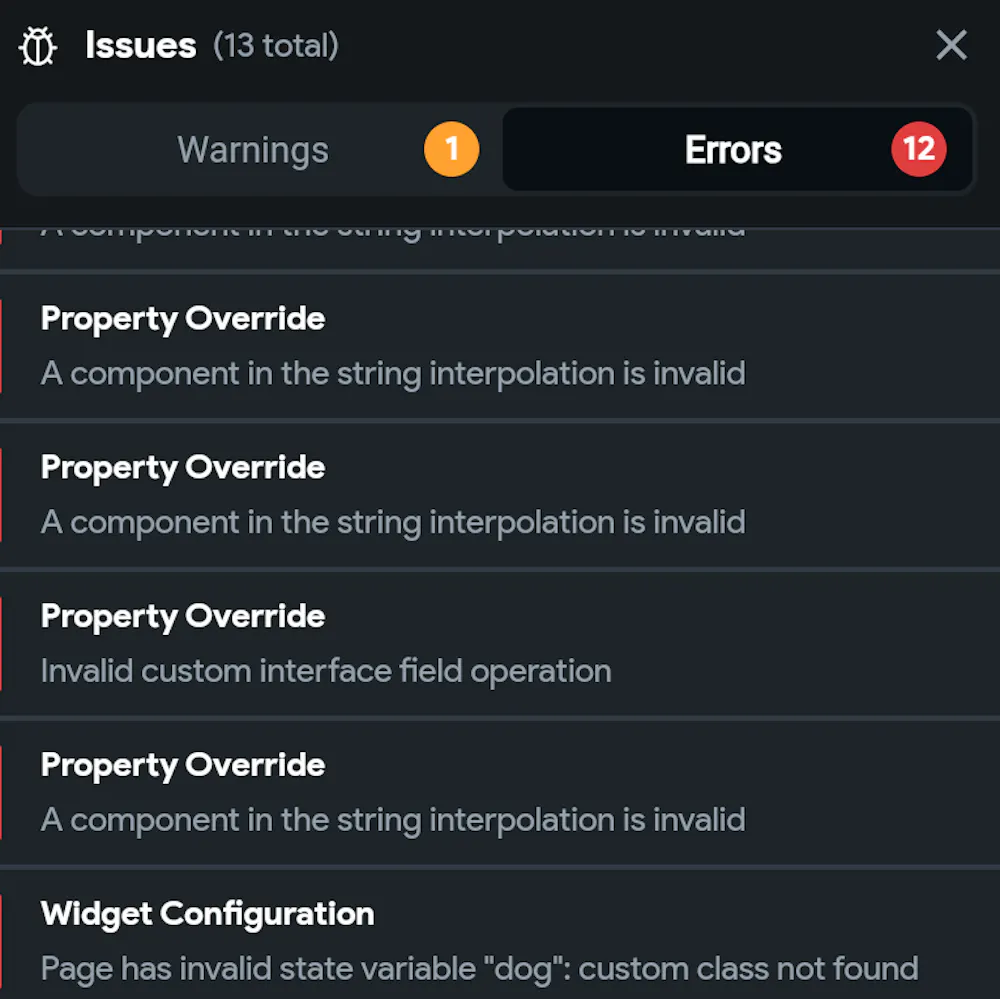Open the Property Override error just above Widget Configuration

tap(500, 792)
